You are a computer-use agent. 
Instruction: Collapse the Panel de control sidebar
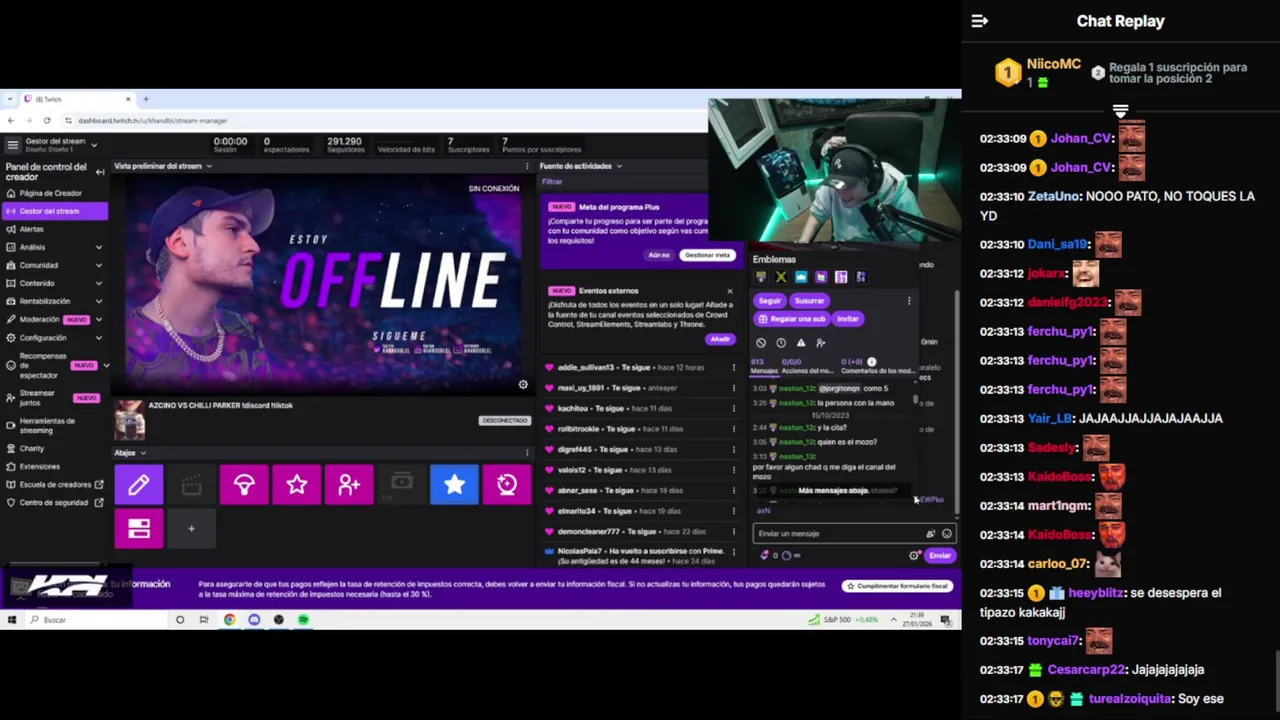[x=99, y=172]
